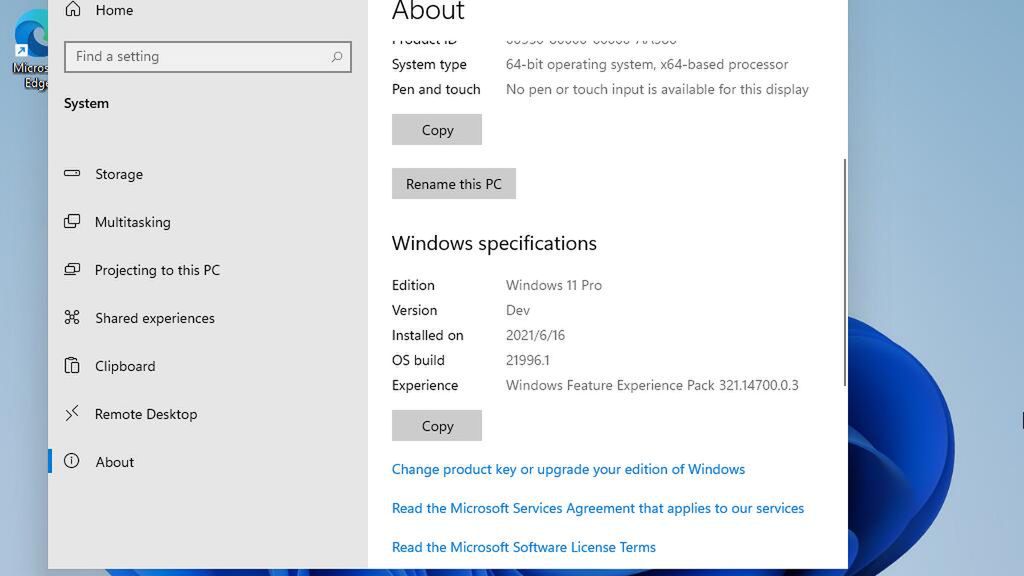The height and width of the screenshot is (576, 1024).
Task: Copy the Windows specifications details
Action: point(436,425)
